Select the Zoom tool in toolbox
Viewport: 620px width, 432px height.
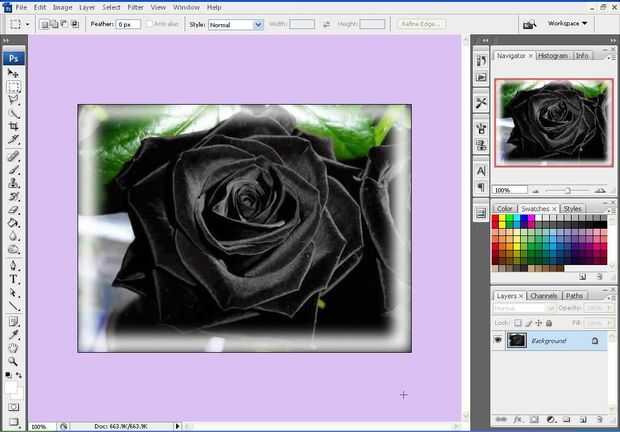point(14,363)
